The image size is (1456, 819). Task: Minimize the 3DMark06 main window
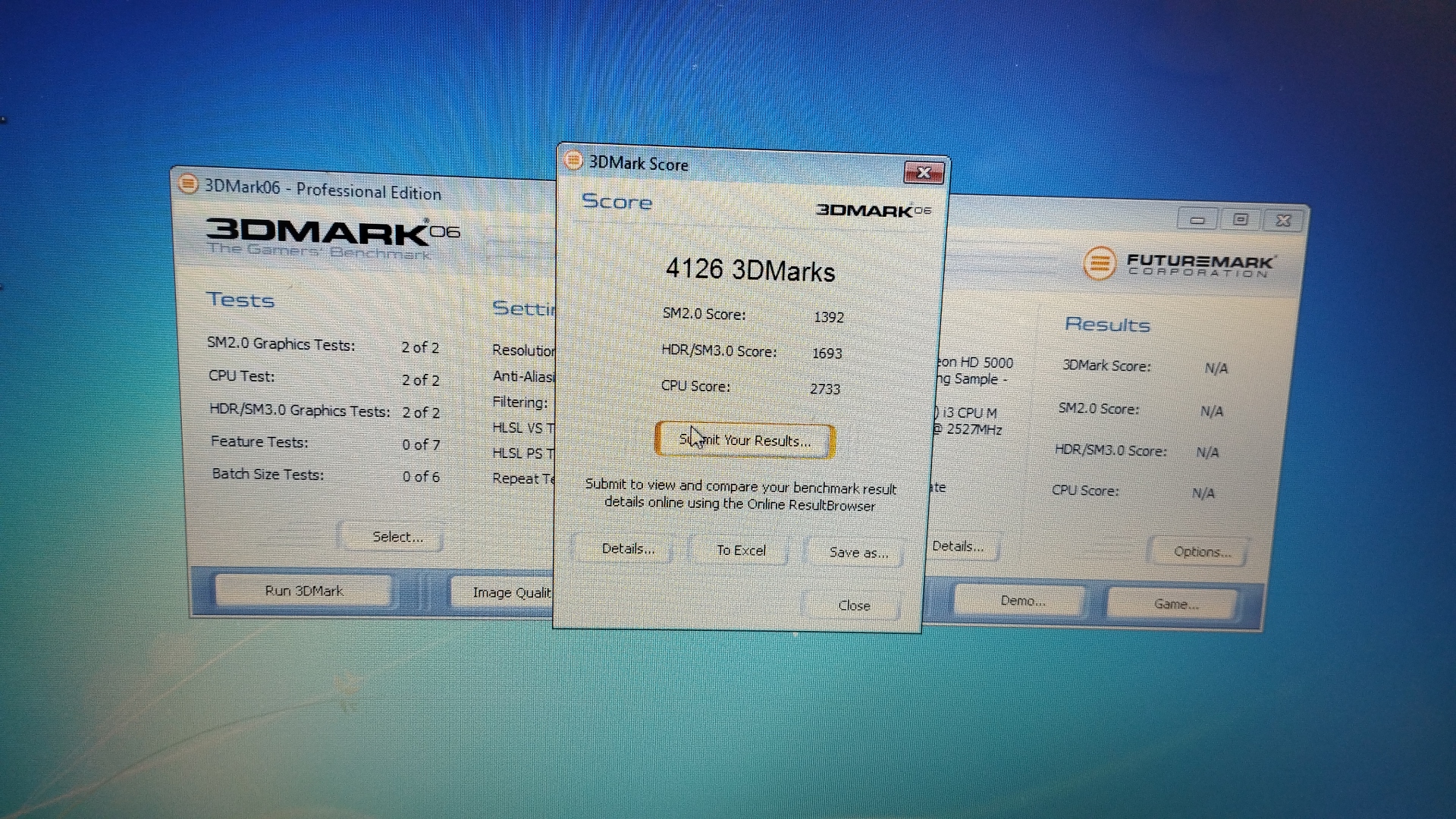1197,219
